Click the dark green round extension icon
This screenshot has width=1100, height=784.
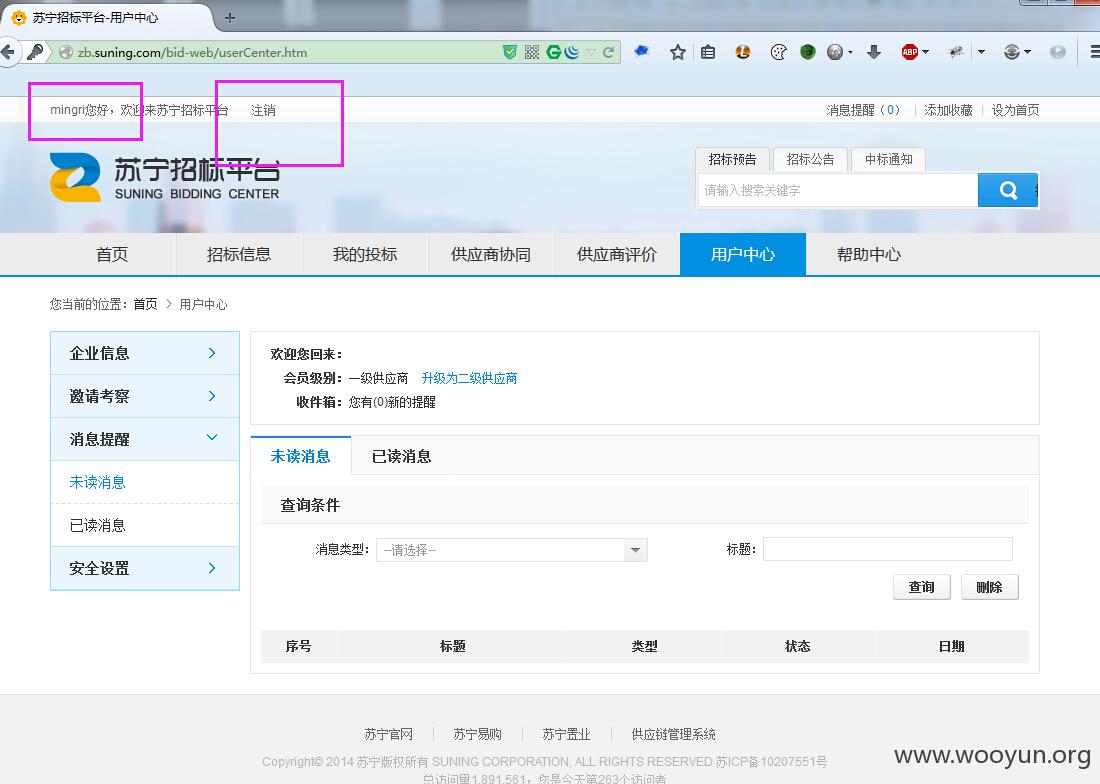coord(807,52)
